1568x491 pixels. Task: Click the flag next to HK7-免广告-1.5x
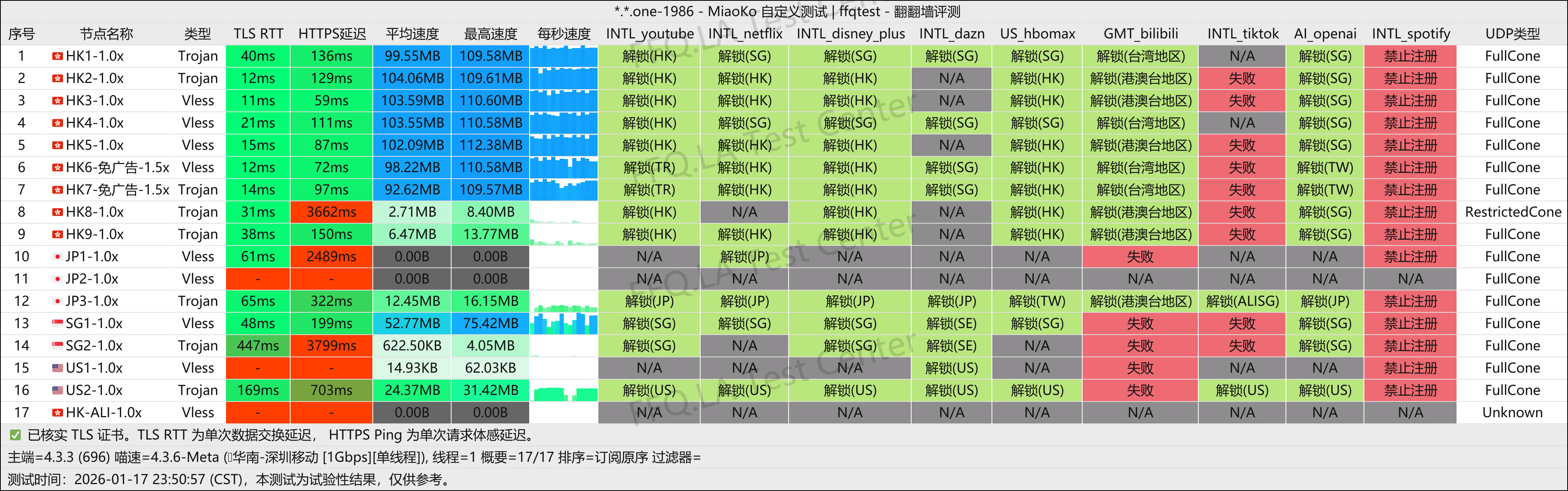click(x=57, y=190)
